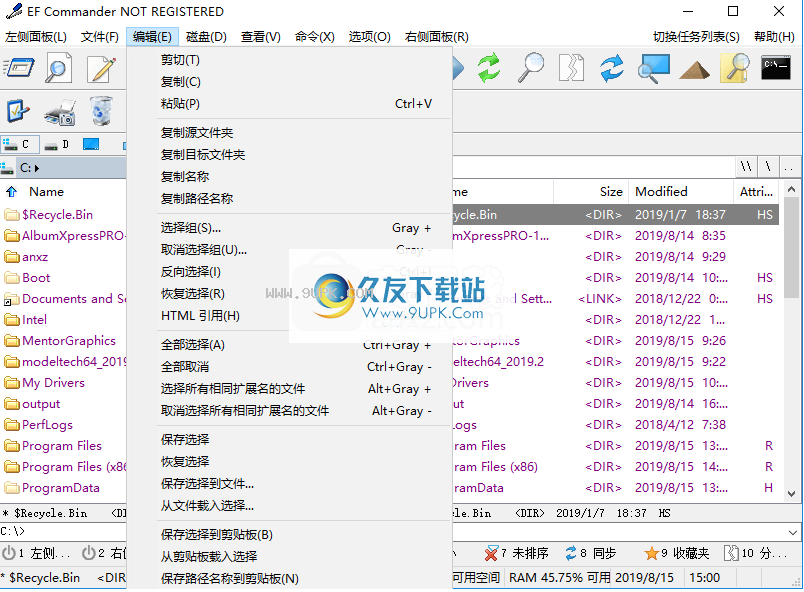
Task: Click the checkmark sheet toolbar icon
Action: point(18,111)
